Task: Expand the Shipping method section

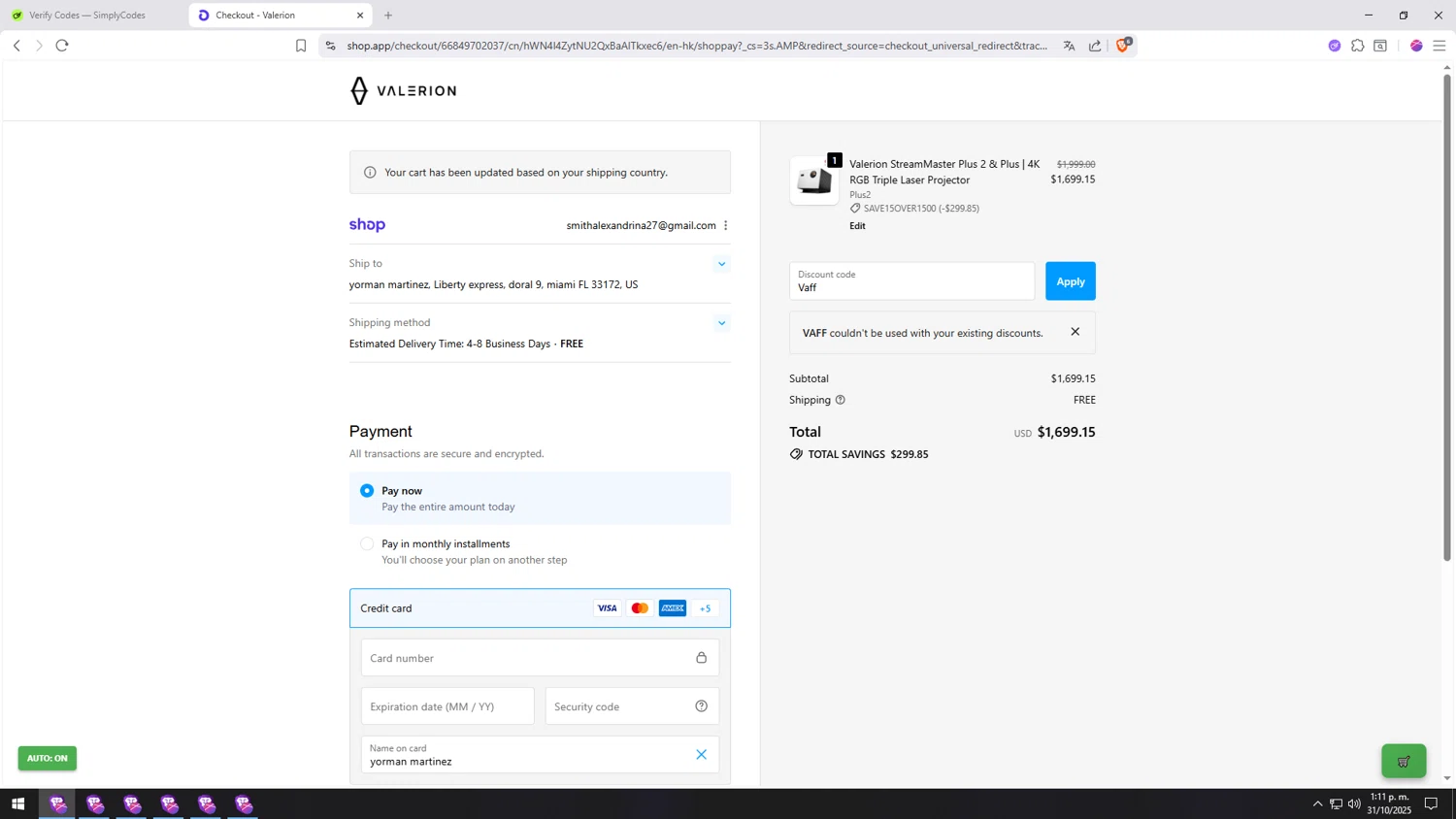Action: [x=721, y=323]
